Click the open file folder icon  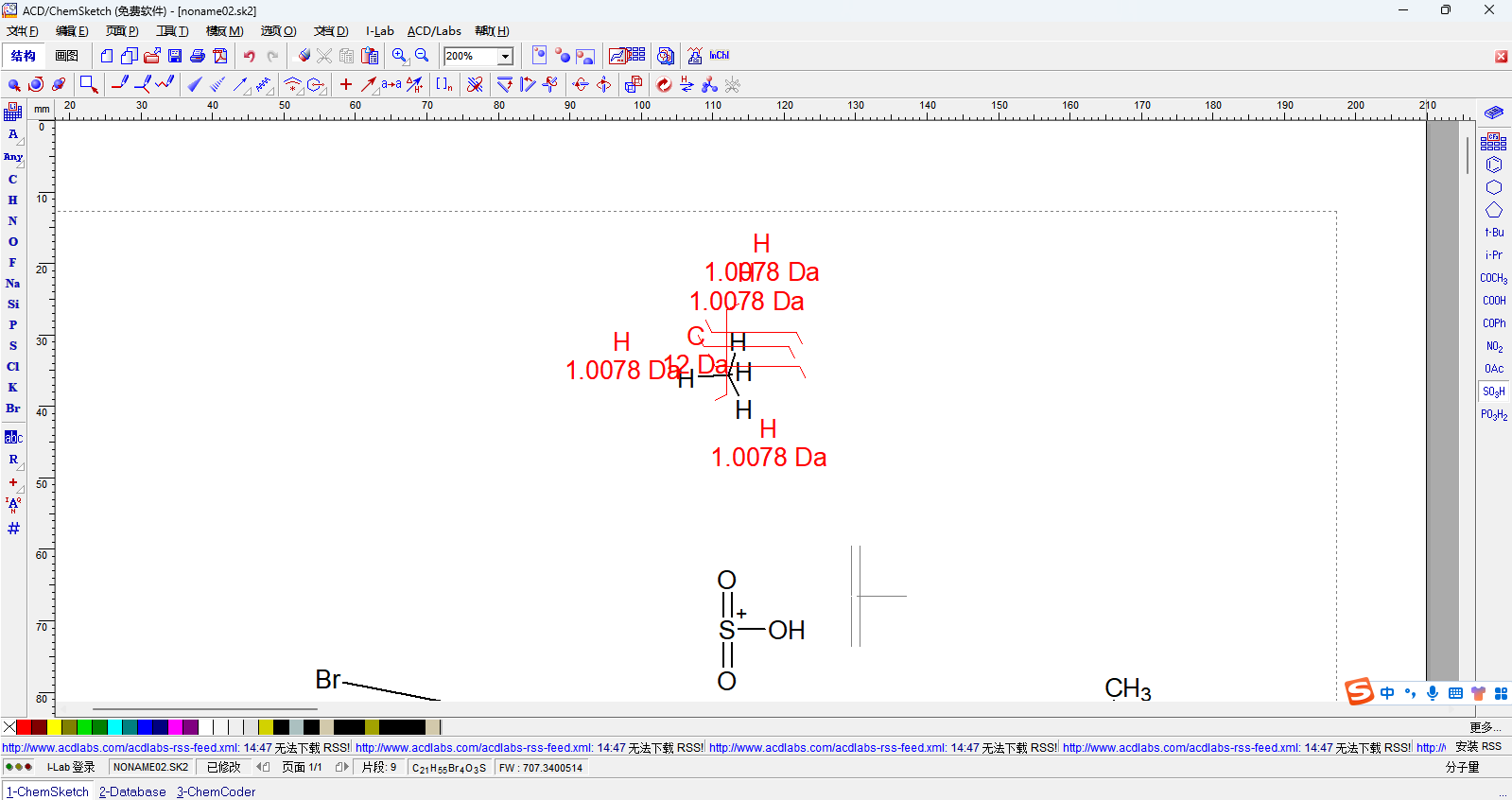[152, 56]
